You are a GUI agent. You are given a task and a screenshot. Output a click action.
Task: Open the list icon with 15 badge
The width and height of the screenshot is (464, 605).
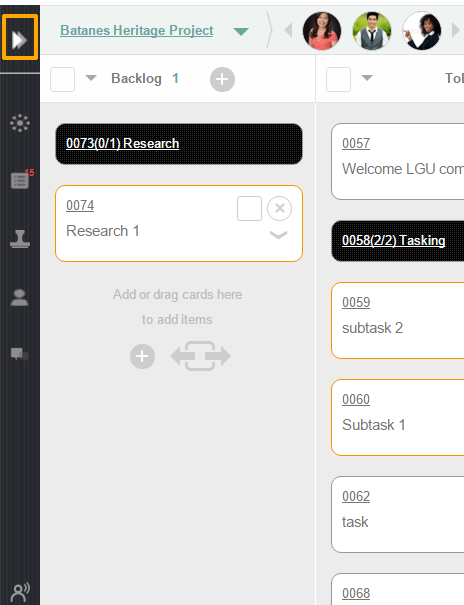pos(20,180)
